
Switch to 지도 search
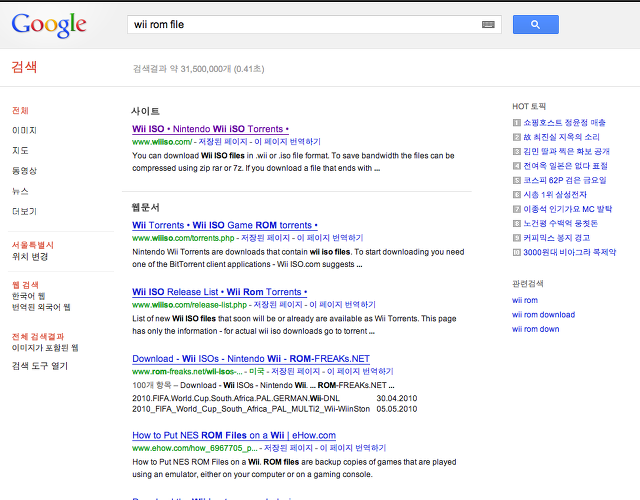coord(20,151)
